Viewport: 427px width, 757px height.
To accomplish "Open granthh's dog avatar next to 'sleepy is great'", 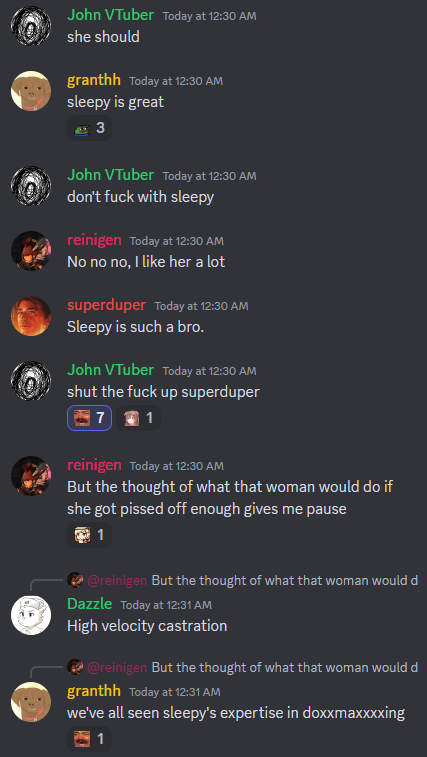I will (x=31, y=91).
